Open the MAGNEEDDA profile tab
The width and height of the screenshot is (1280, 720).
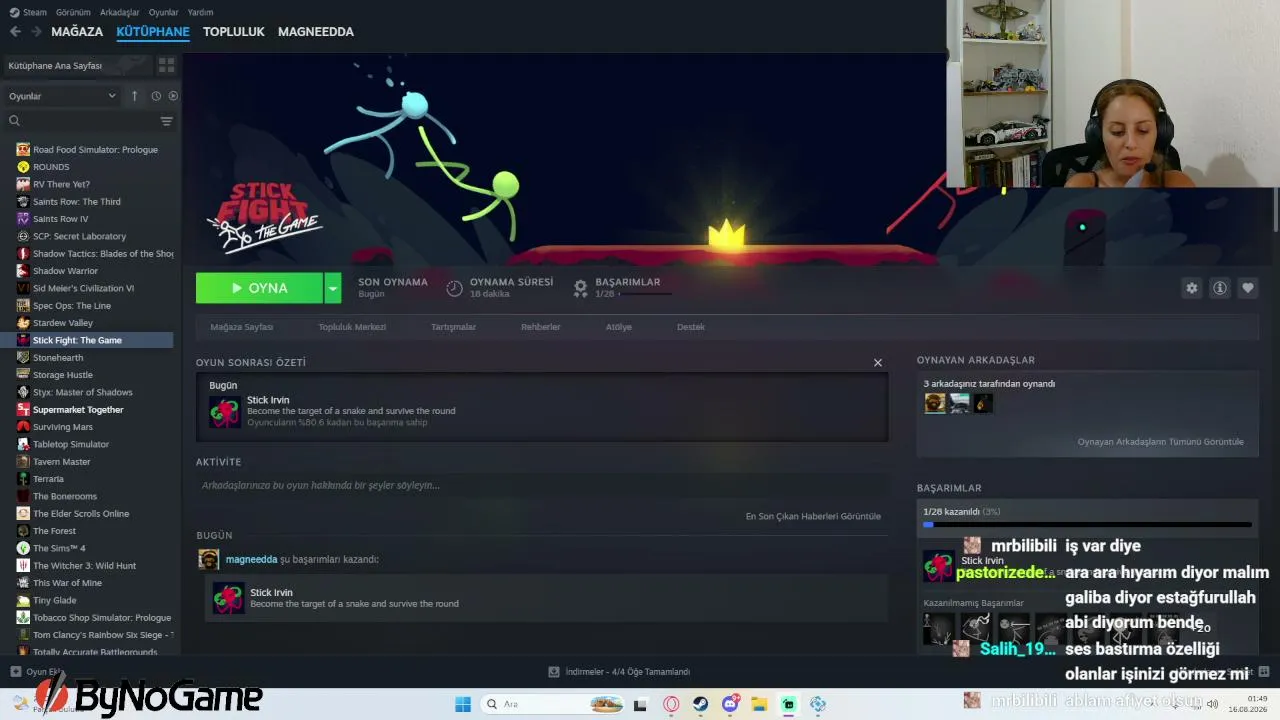pos(316,32)
